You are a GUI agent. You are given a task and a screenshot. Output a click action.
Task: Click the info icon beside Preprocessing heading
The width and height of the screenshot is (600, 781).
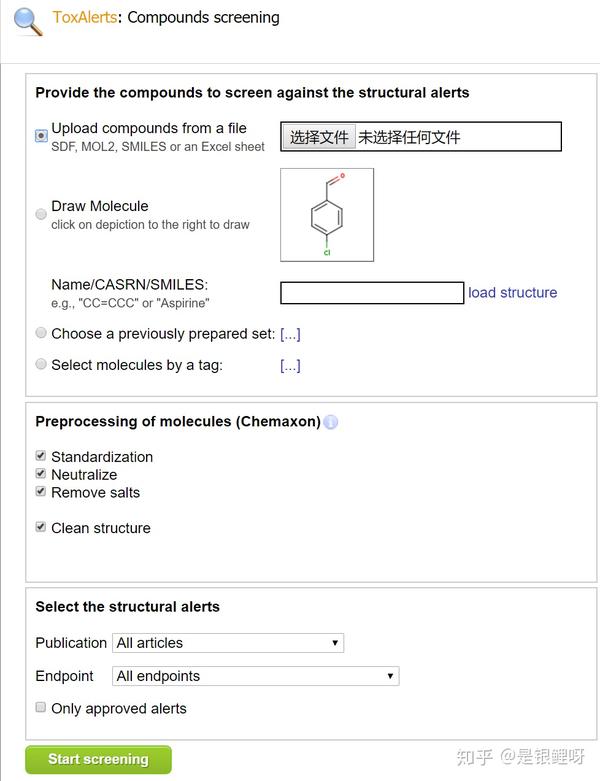click(331, 422)
